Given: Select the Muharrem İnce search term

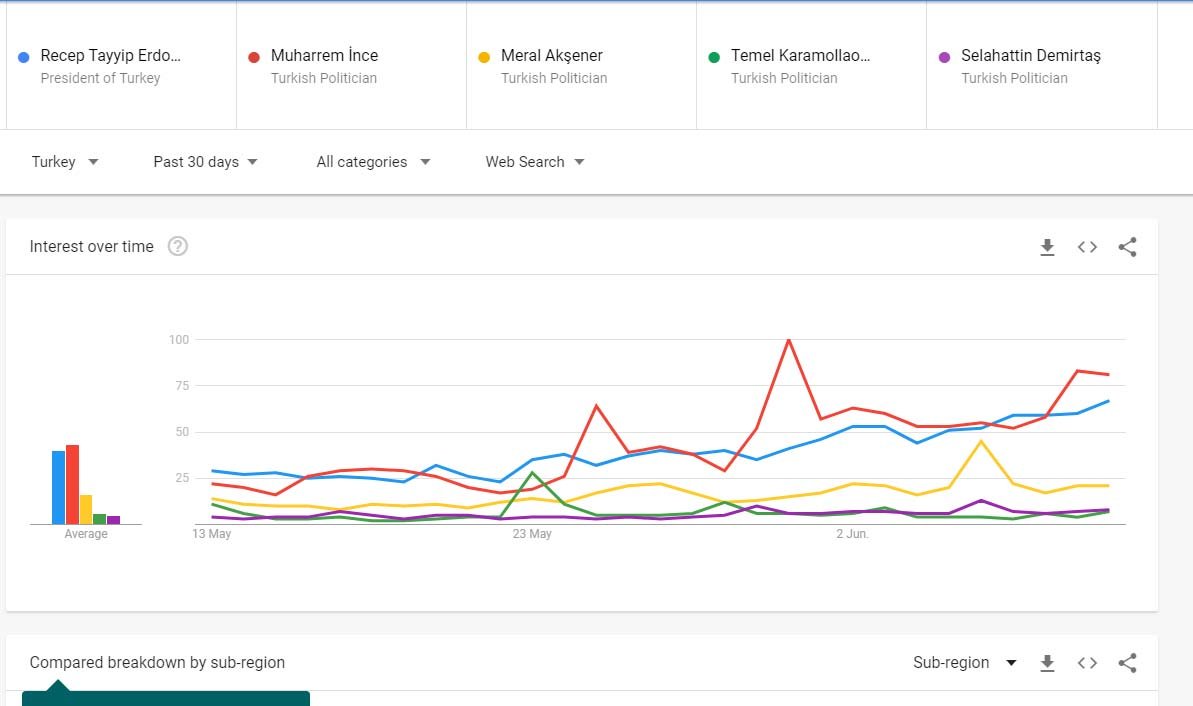Looking at the screenshot, I should [x=324, y=56].
